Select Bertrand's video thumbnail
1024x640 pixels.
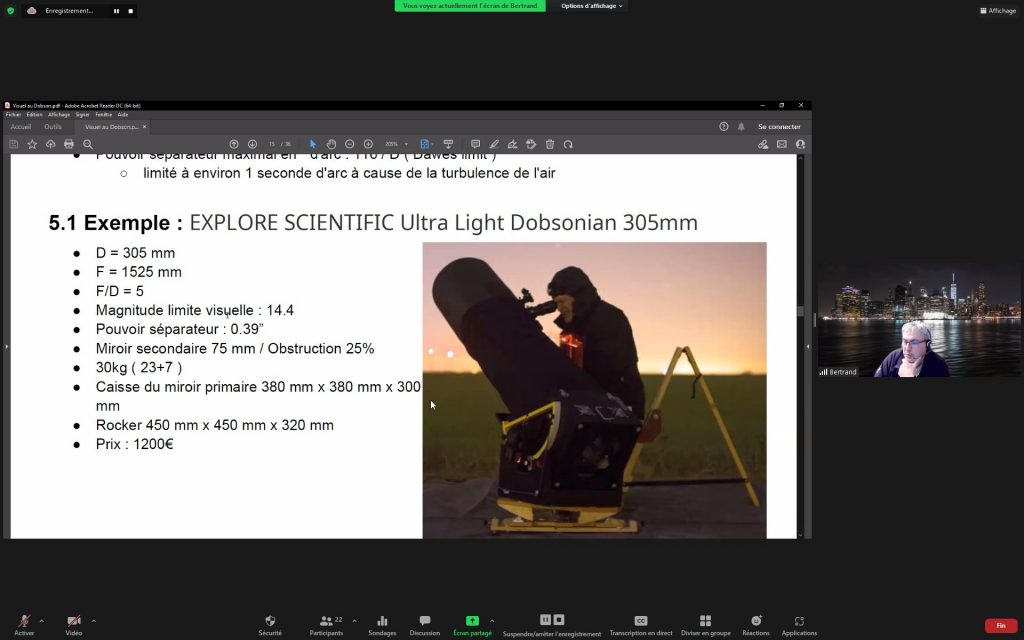pyautogui.click(x=920, y=320)
